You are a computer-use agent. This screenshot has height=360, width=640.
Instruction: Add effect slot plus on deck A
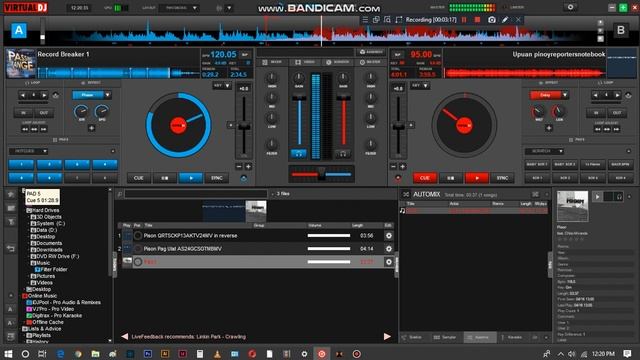pyautogui.click(x=91, y=128)
